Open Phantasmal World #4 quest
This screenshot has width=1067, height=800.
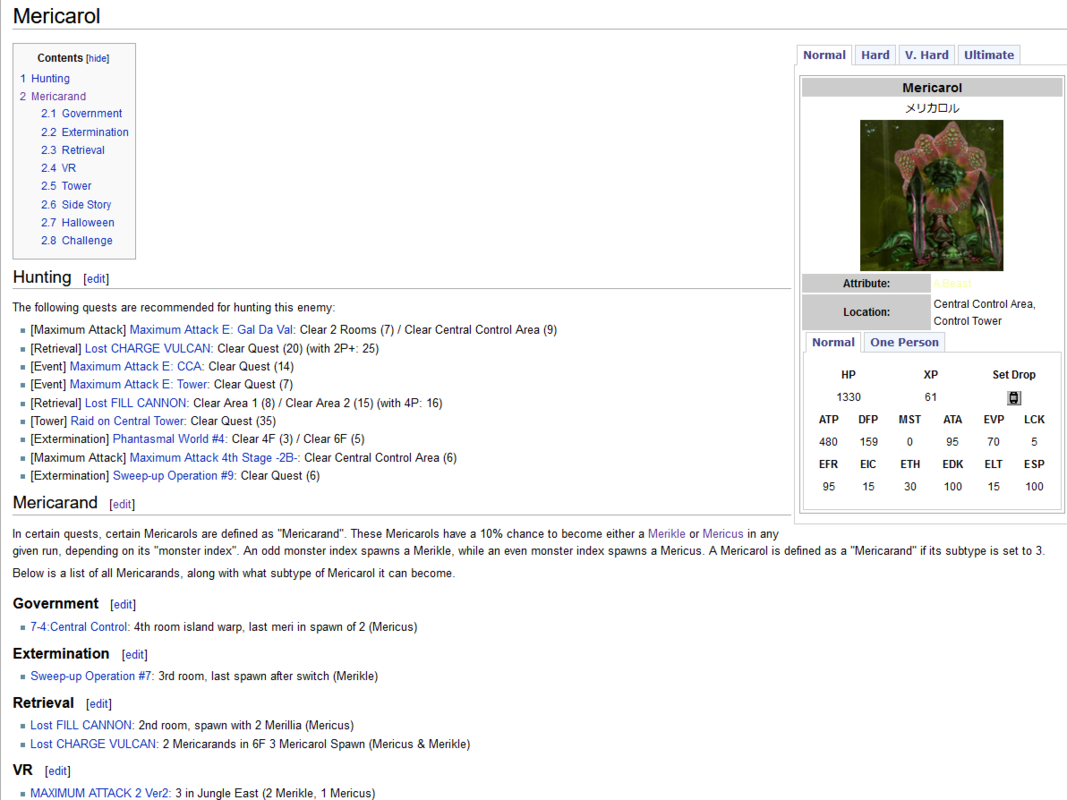tap(170, 439)
